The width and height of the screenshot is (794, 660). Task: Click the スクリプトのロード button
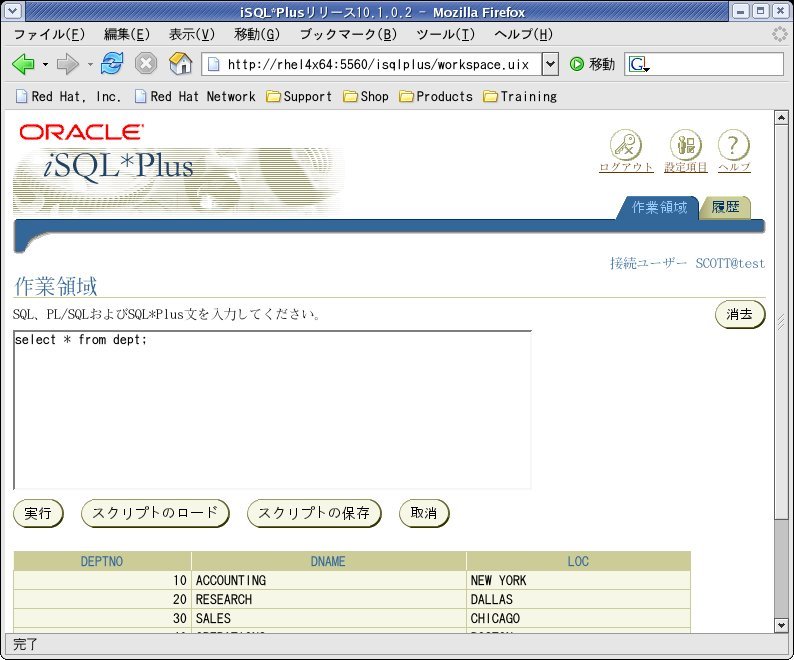[x=155, y=513]
